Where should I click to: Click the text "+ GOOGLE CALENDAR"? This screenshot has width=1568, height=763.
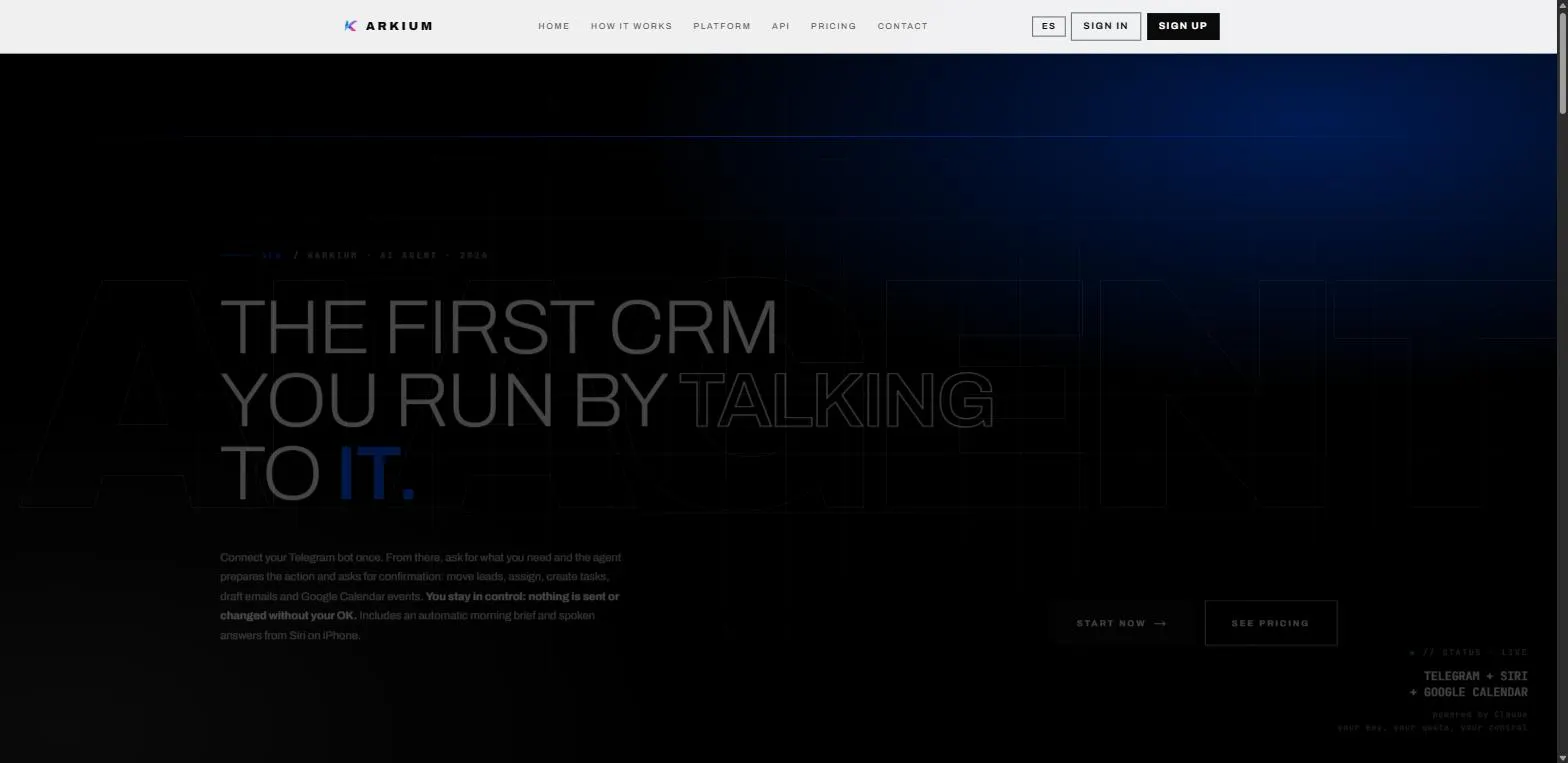coord(1469,692)
